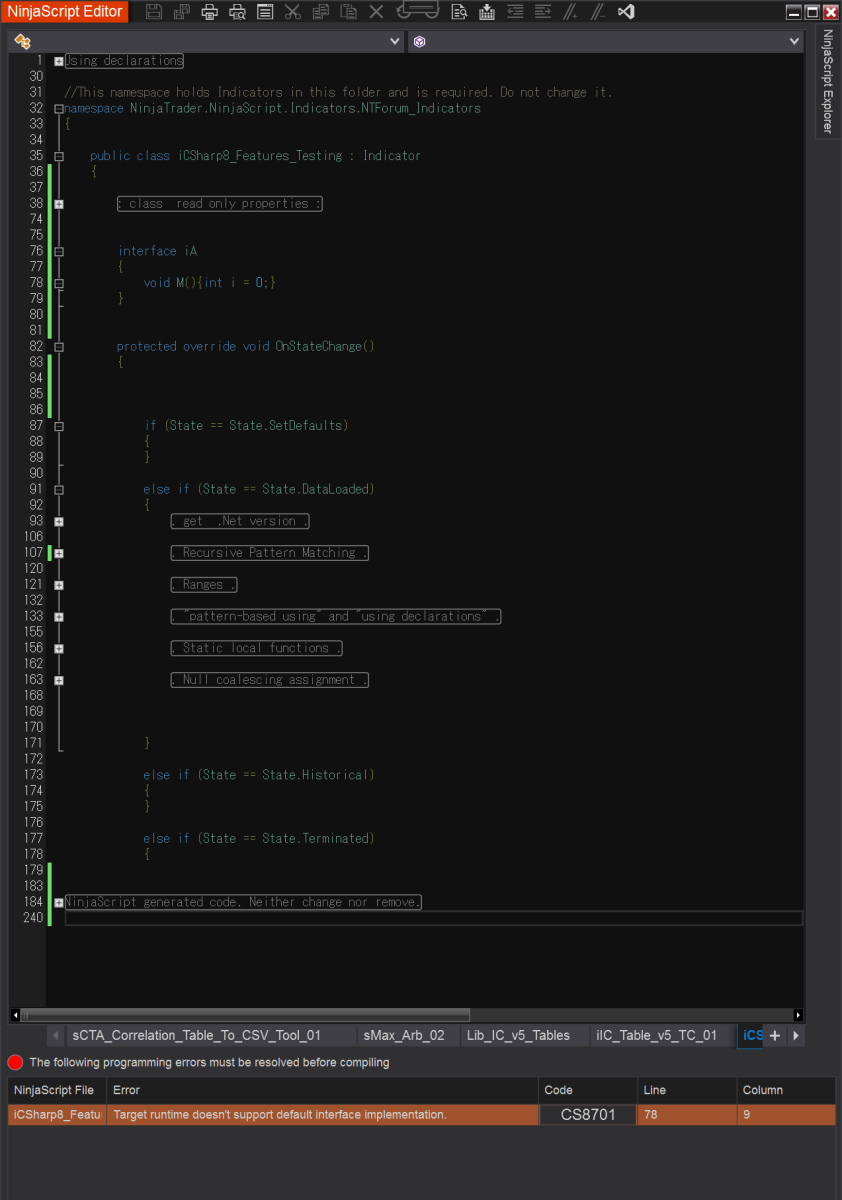This screenshot has height=1200, width=842.
Task: Add a new script tab with plus
Action: coord(774,1036)
